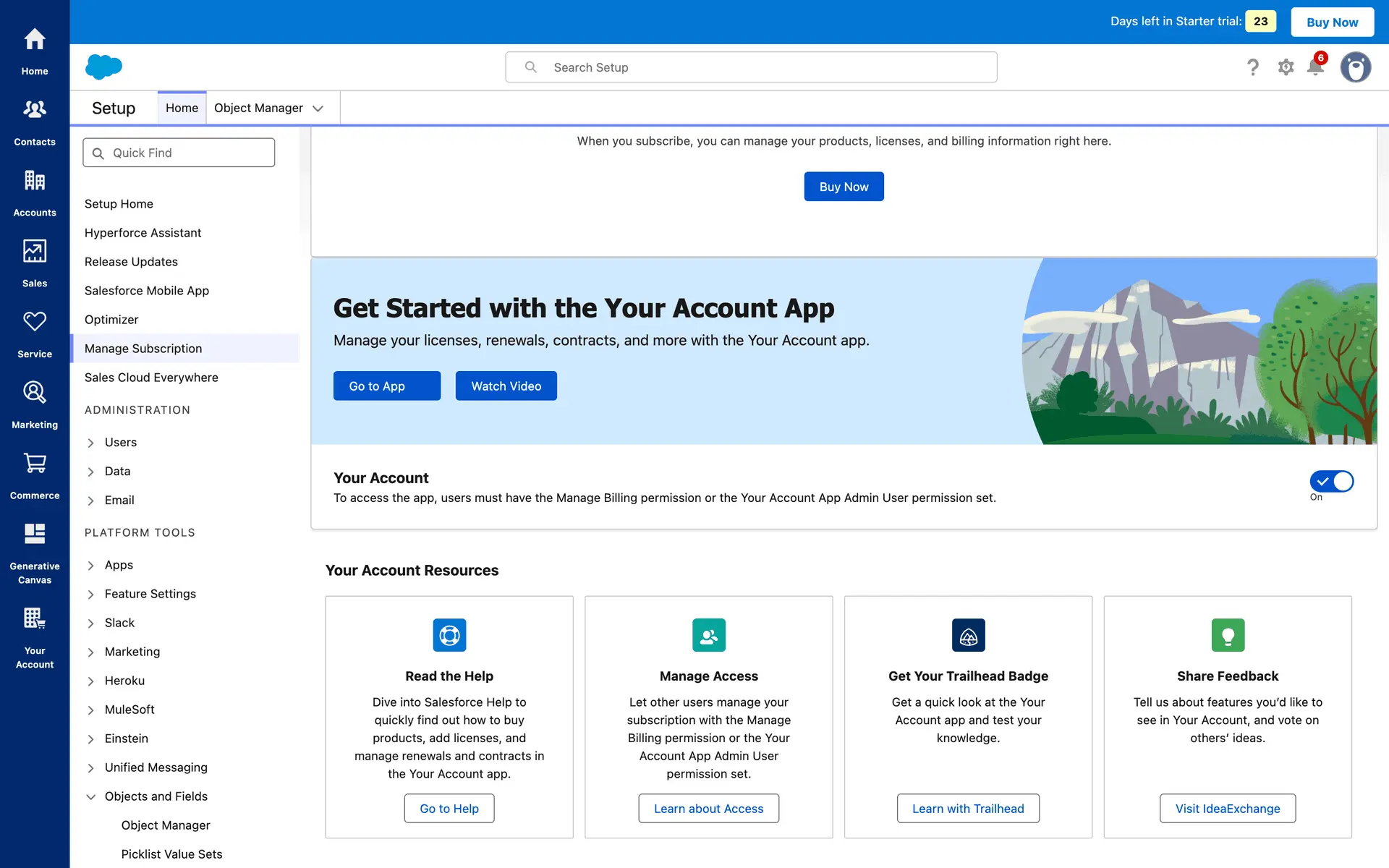The width and height of the screenshot is (1389, 868).
Task: Select Release Updates in sidebar
Action: point(131,262)
